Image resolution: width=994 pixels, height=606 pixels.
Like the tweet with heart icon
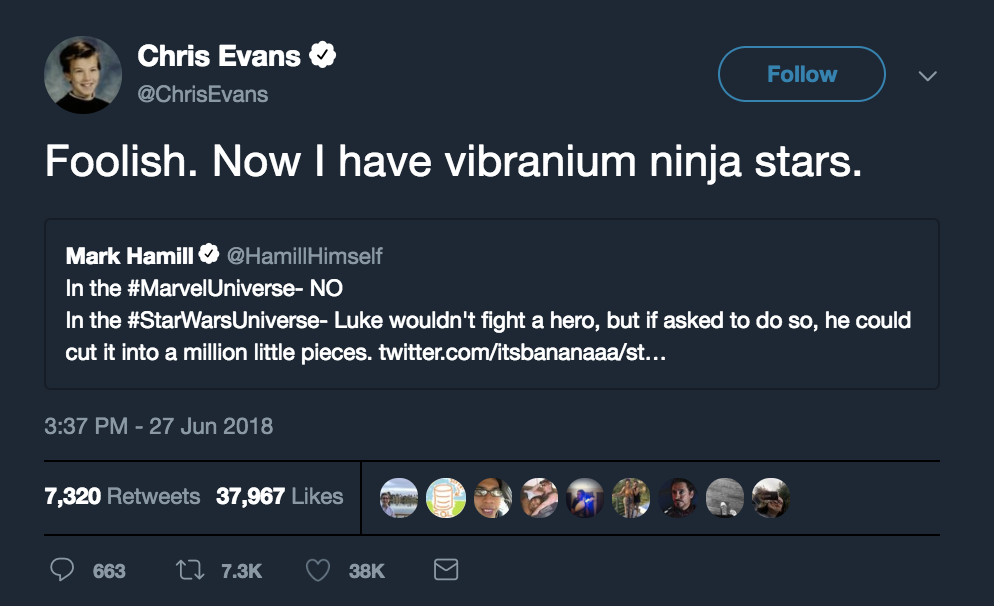pyautogui.click(x=318, y=570)
